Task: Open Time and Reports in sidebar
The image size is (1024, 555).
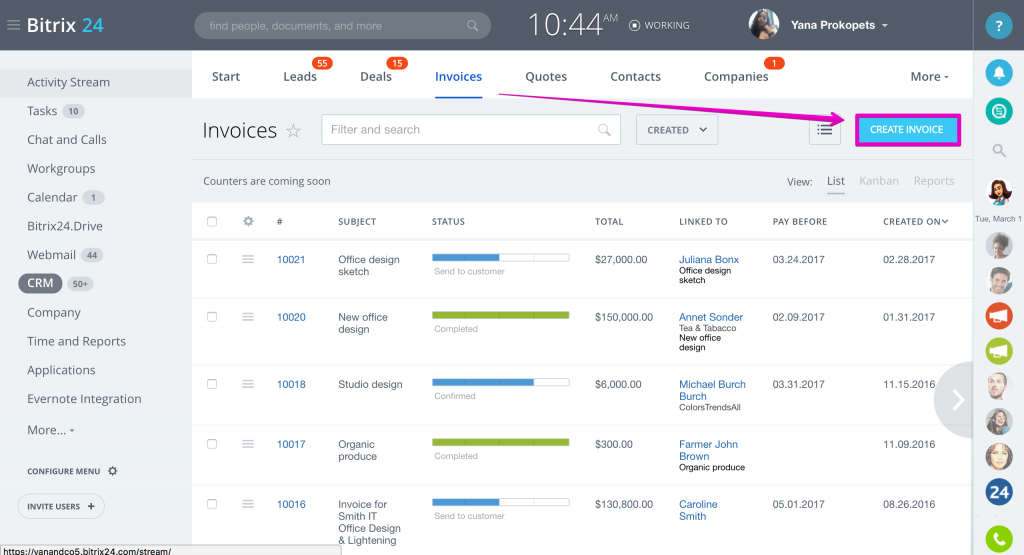Action: 76,341
